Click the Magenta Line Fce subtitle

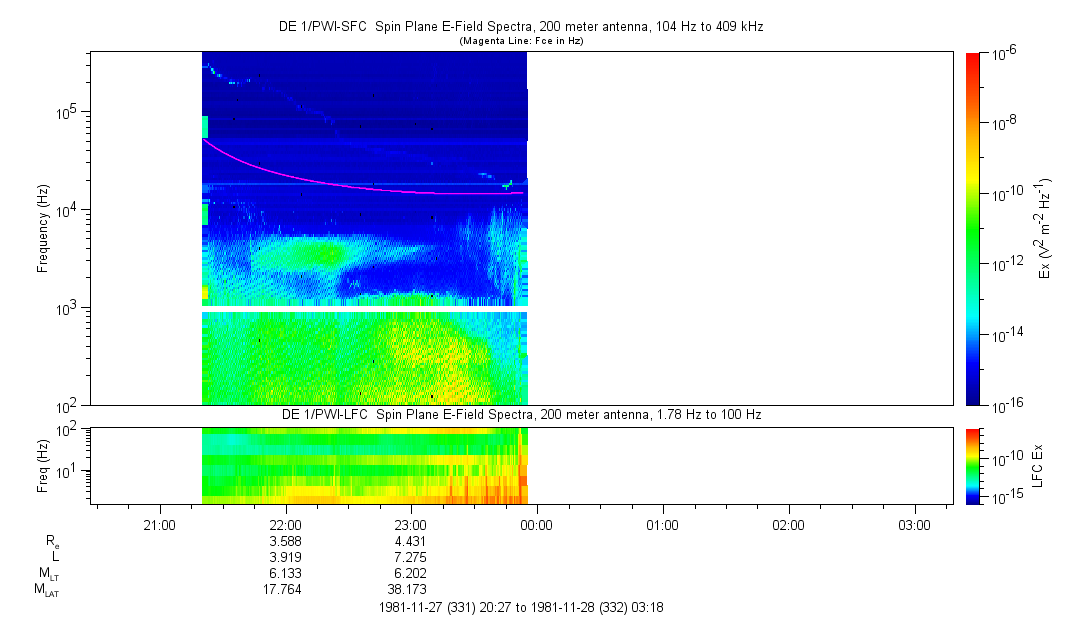pos(521,41)
